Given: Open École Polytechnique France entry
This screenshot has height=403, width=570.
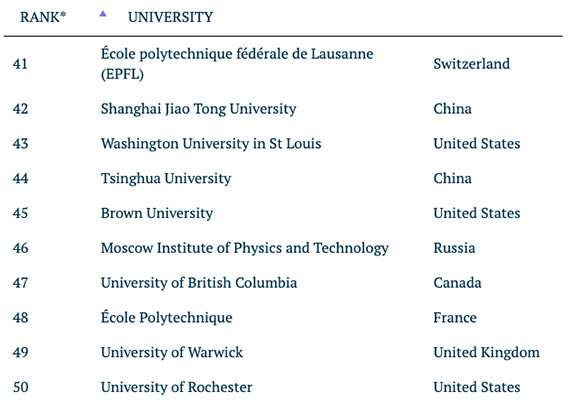Looking at the screenshot, I should coord(166,318).
